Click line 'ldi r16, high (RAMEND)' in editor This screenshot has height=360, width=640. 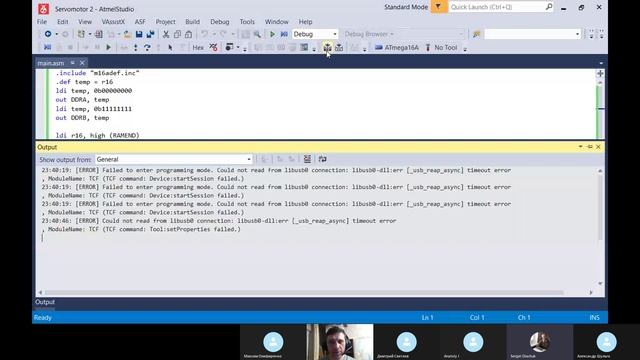98,136
